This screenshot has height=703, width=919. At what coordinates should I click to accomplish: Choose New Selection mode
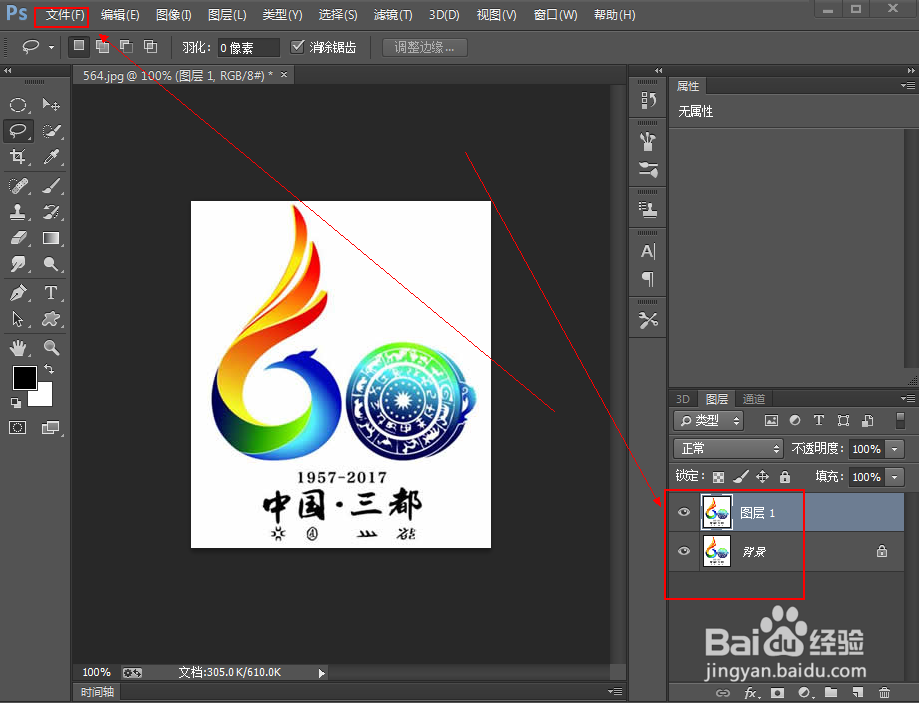79,46
